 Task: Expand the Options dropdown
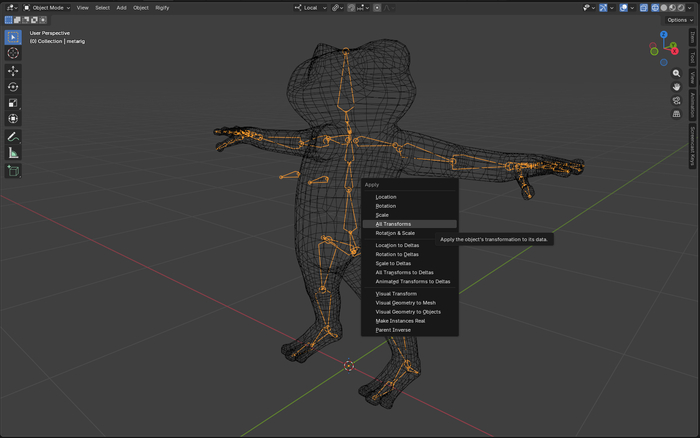click(x=678, y=20)
